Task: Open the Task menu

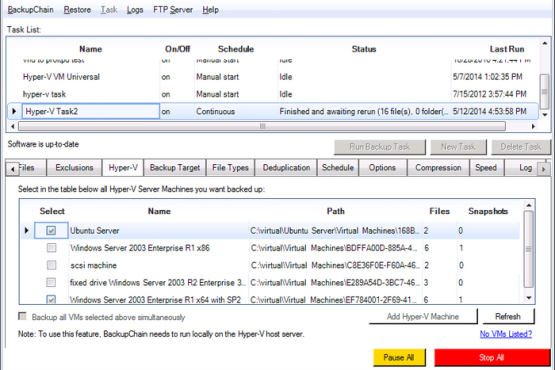Action: [109, 10]
